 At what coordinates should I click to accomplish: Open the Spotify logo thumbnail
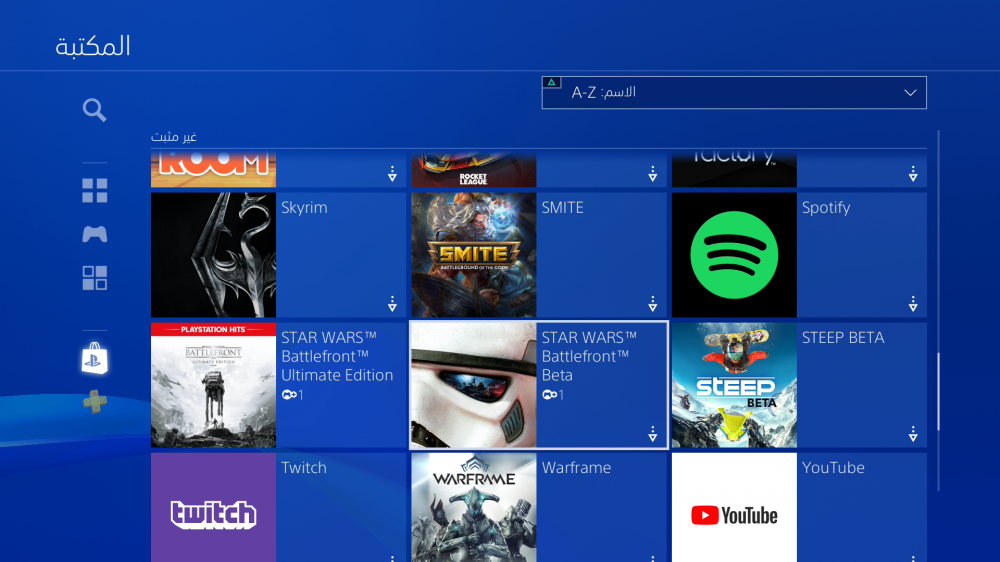pyautogui.click(x=734, y=255)
